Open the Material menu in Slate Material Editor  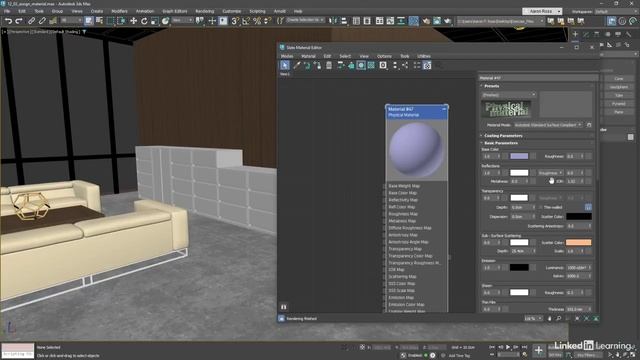click(308, 56)
